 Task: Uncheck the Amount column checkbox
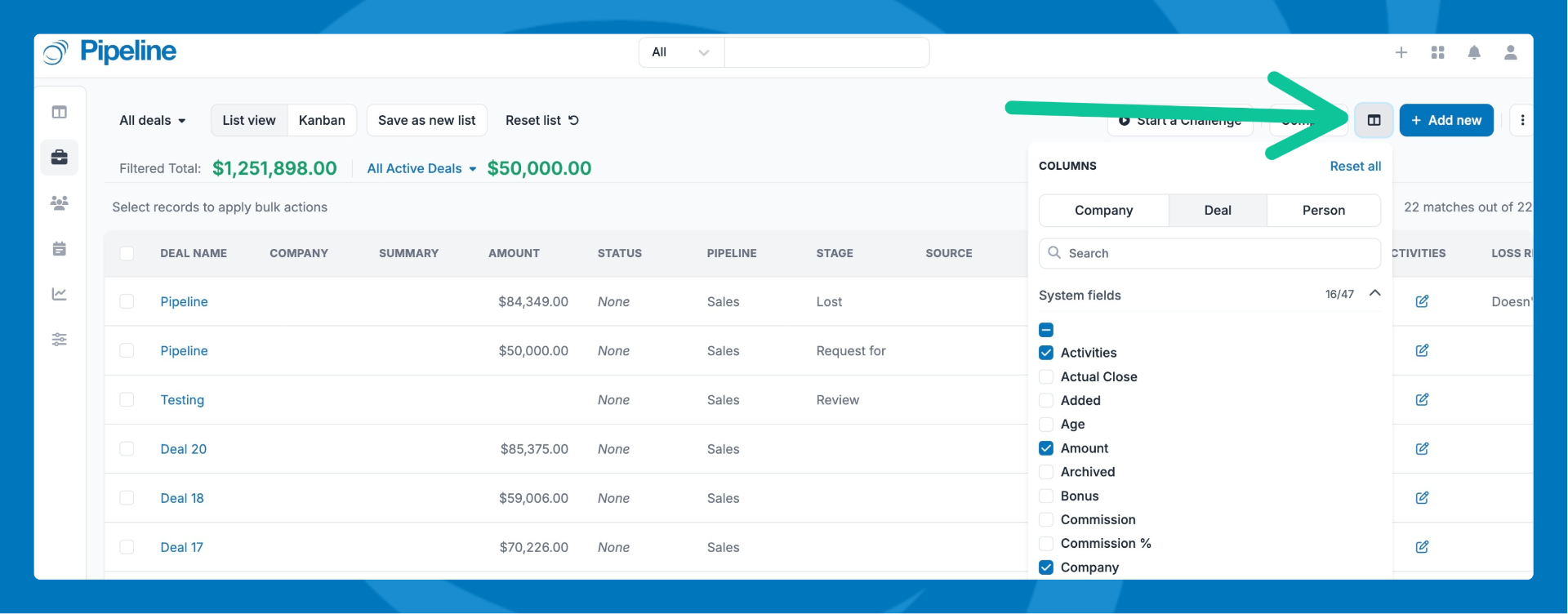(1046, 448)
